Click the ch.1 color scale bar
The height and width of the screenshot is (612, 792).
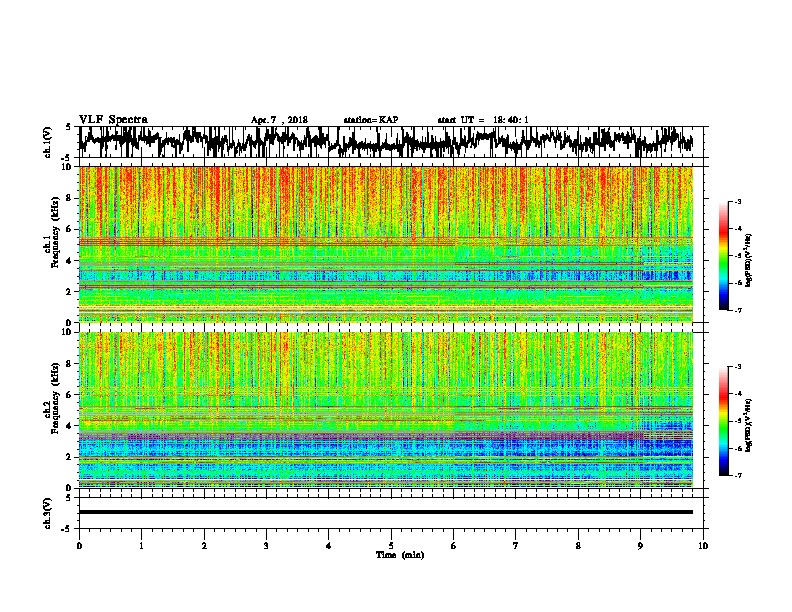pos(723,256)
